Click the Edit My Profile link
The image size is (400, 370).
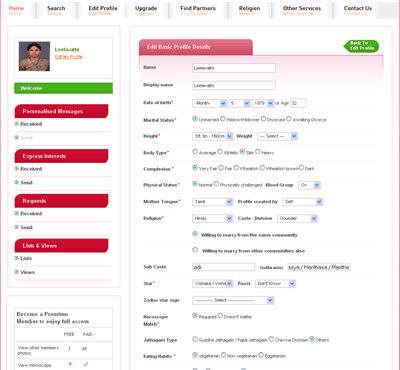[x=69, y=57]
